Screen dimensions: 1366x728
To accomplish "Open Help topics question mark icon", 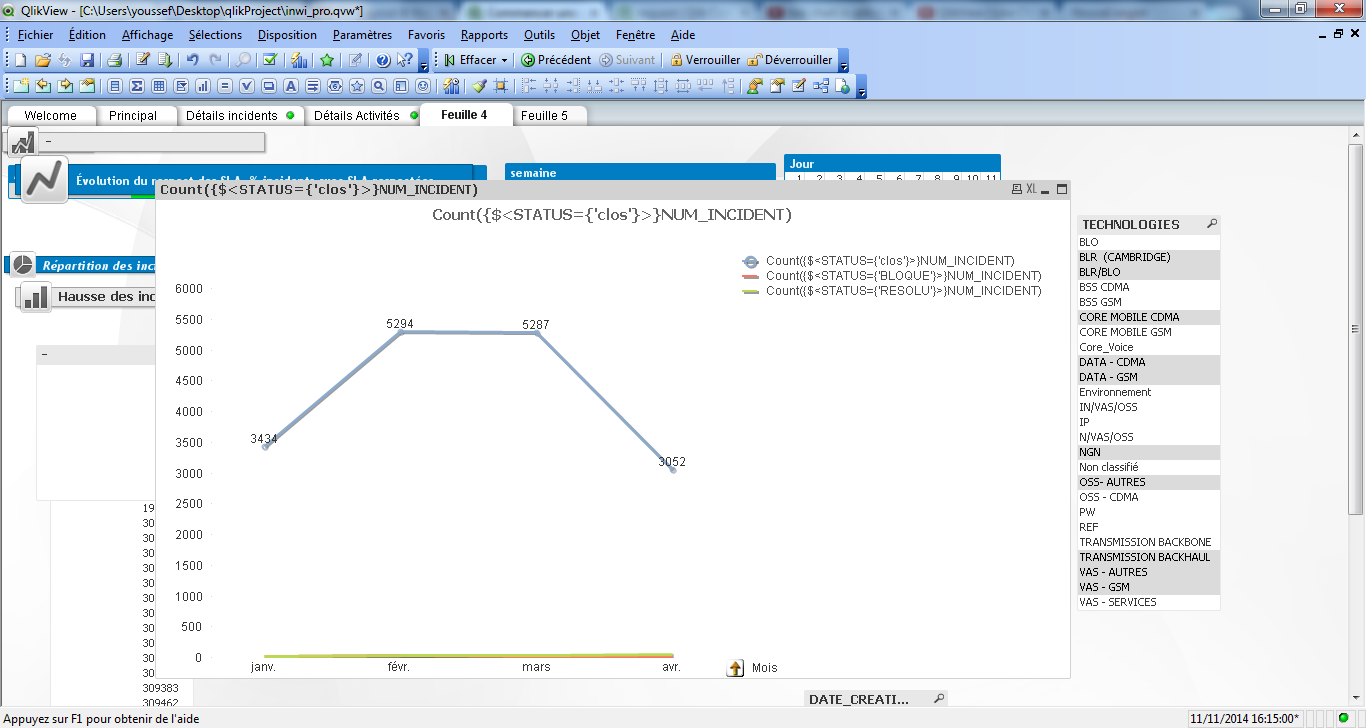I will click(x=383, y=60).
